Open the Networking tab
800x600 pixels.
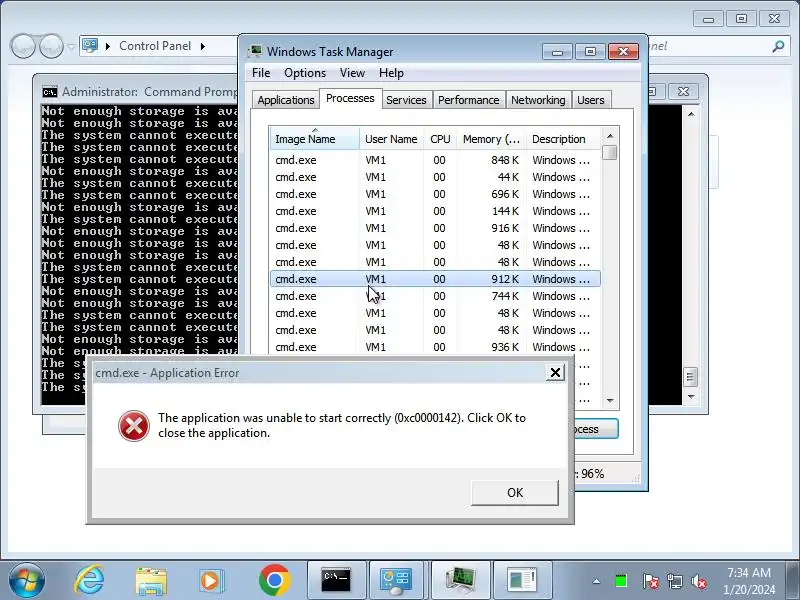pyautogui.click(x=538, y=100)
